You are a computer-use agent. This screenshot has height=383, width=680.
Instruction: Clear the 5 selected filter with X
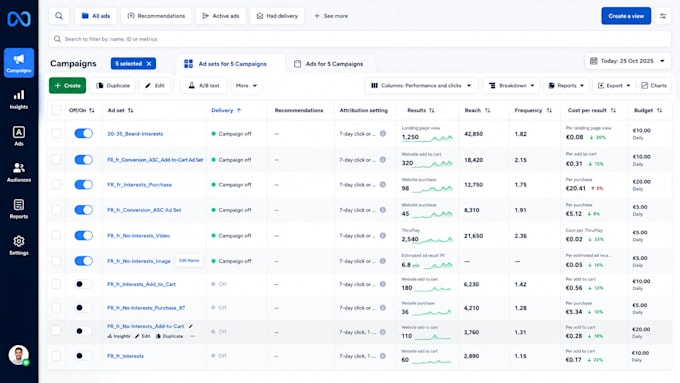(149, 64)
